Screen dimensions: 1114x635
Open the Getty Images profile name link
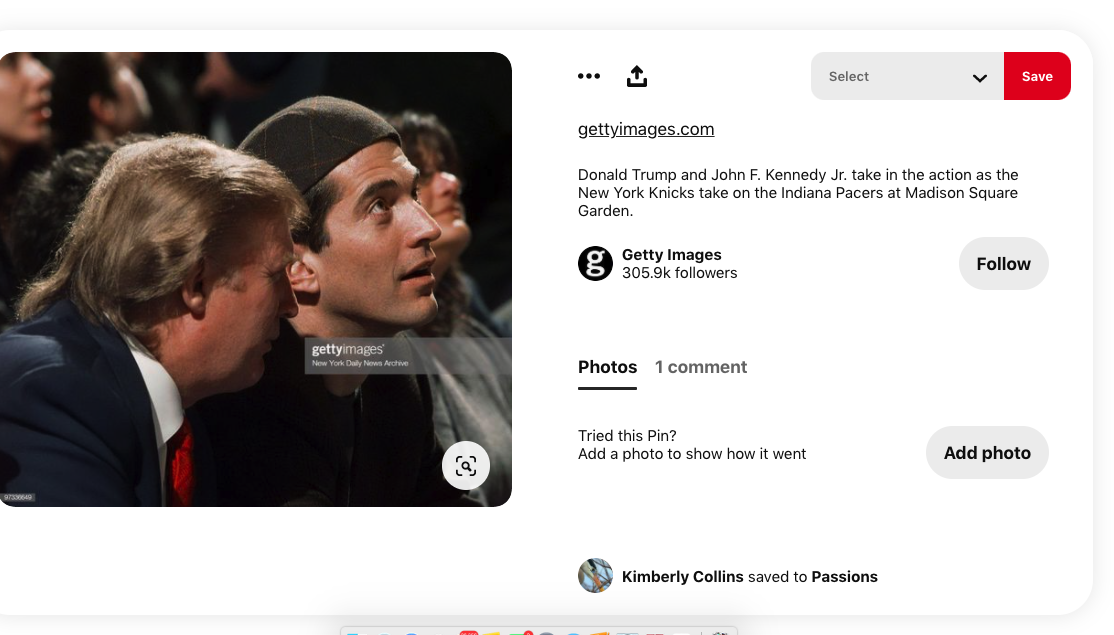tap(671, 254)
